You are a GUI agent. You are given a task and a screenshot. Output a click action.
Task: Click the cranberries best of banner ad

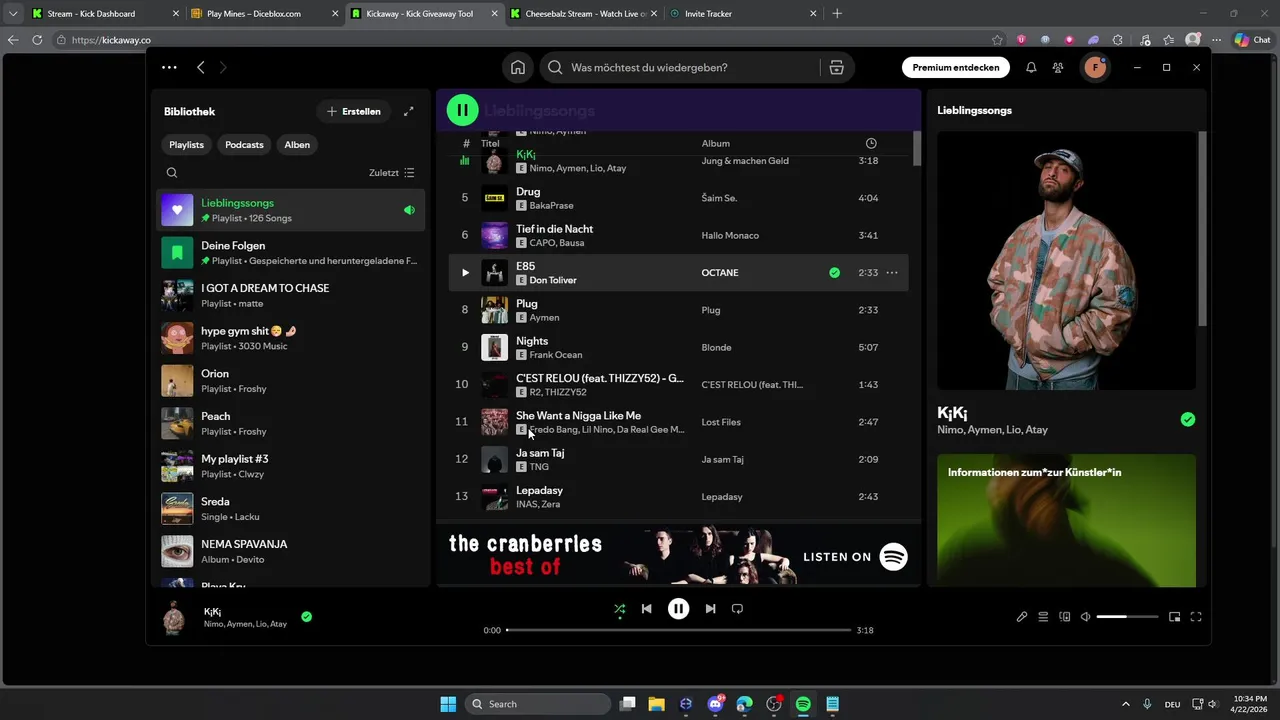(678, 556)
